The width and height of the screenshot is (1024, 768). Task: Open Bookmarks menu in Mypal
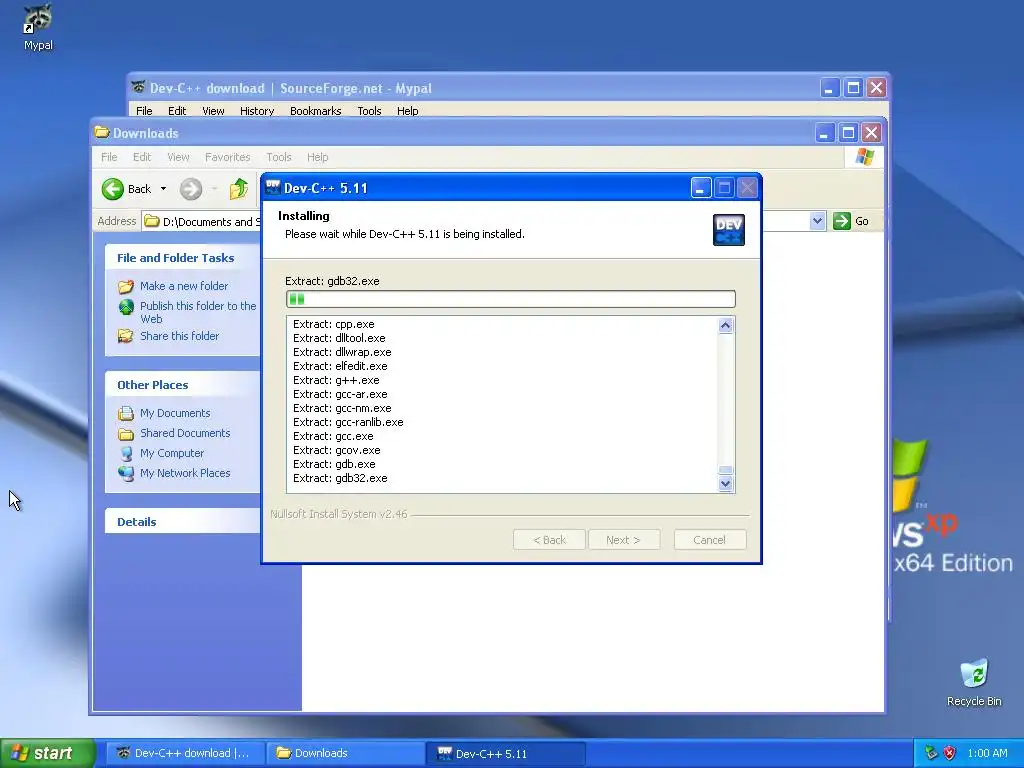[x=315, y=111]
